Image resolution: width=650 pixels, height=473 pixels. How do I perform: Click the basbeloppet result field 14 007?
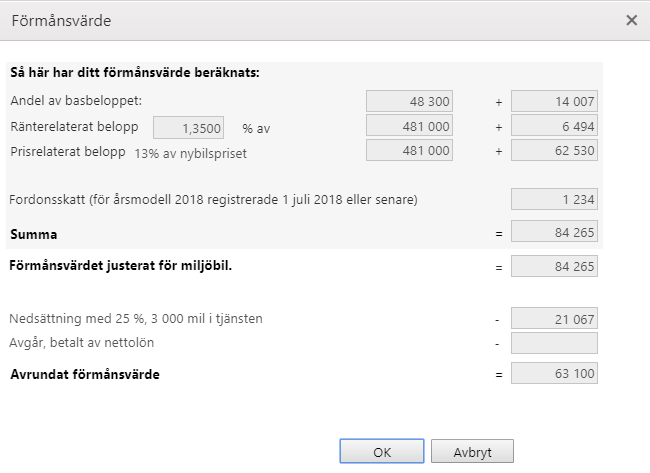[554, 101]
